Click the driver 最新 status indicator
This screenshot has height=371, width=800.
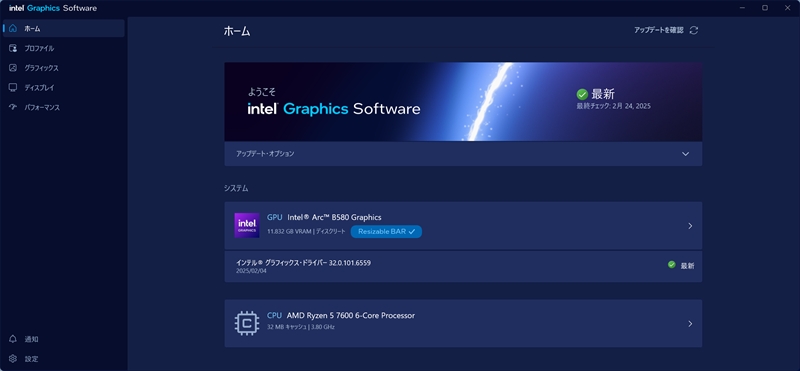coord(681,265)
